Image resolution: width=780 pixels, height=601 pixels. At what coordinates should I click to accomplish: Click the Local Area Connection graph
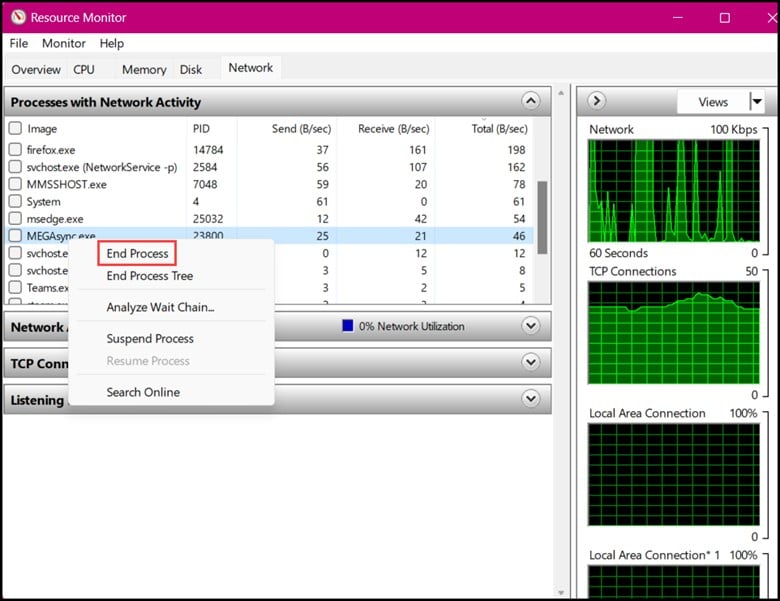pyautogui.click(x=674, y=475)
